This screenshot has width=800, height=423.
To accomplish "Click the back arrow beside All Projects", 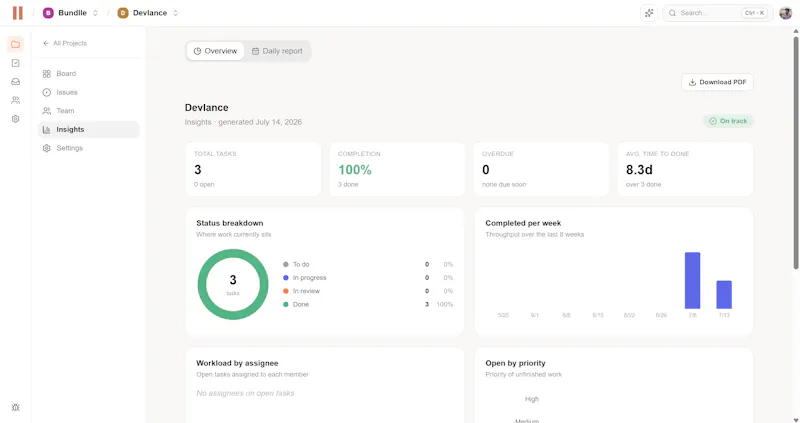I will pos(46,43).
